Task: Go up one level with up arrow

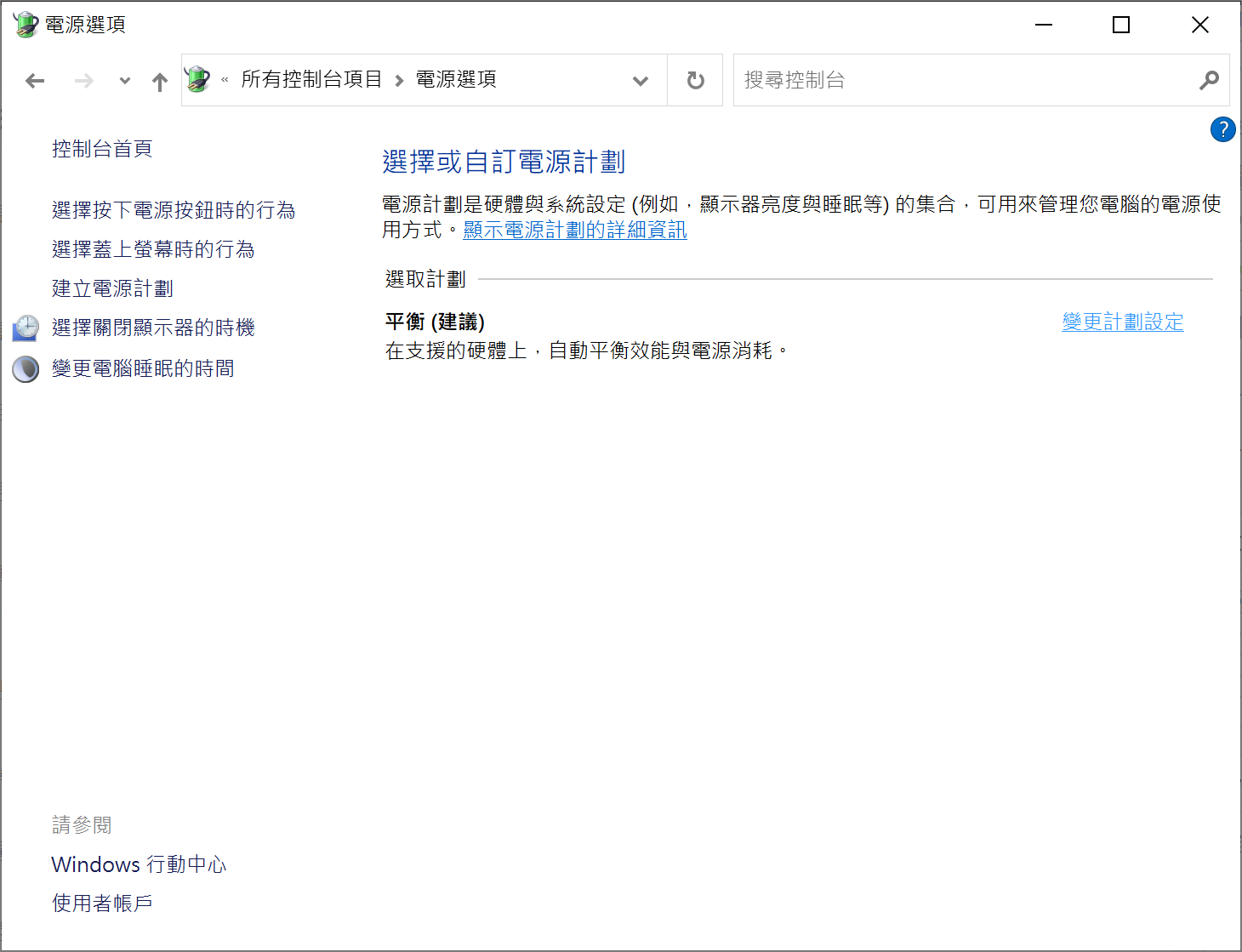Action: pyautogui.click(x=160, y=81)
